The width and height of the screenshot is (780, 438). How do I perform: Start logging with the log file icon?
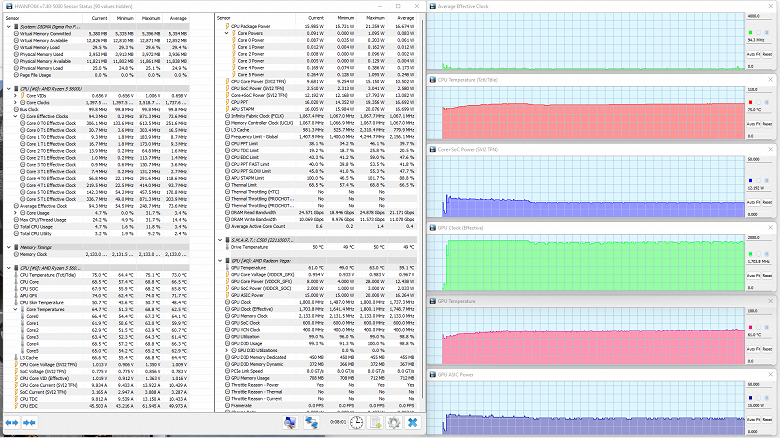374,423
